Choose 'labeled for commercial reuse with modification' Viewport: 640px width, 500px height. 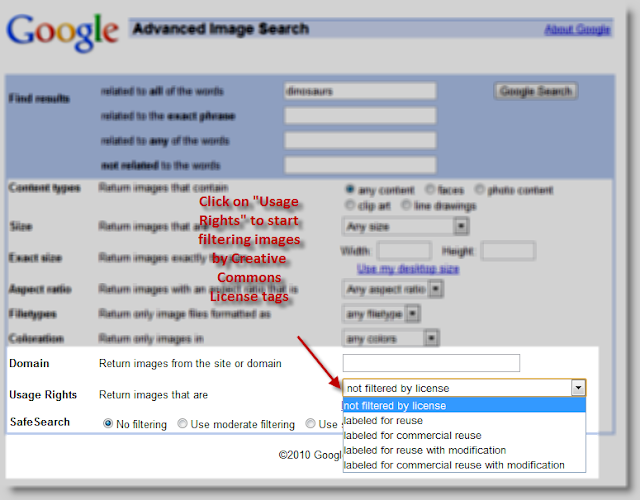point(464,465)
